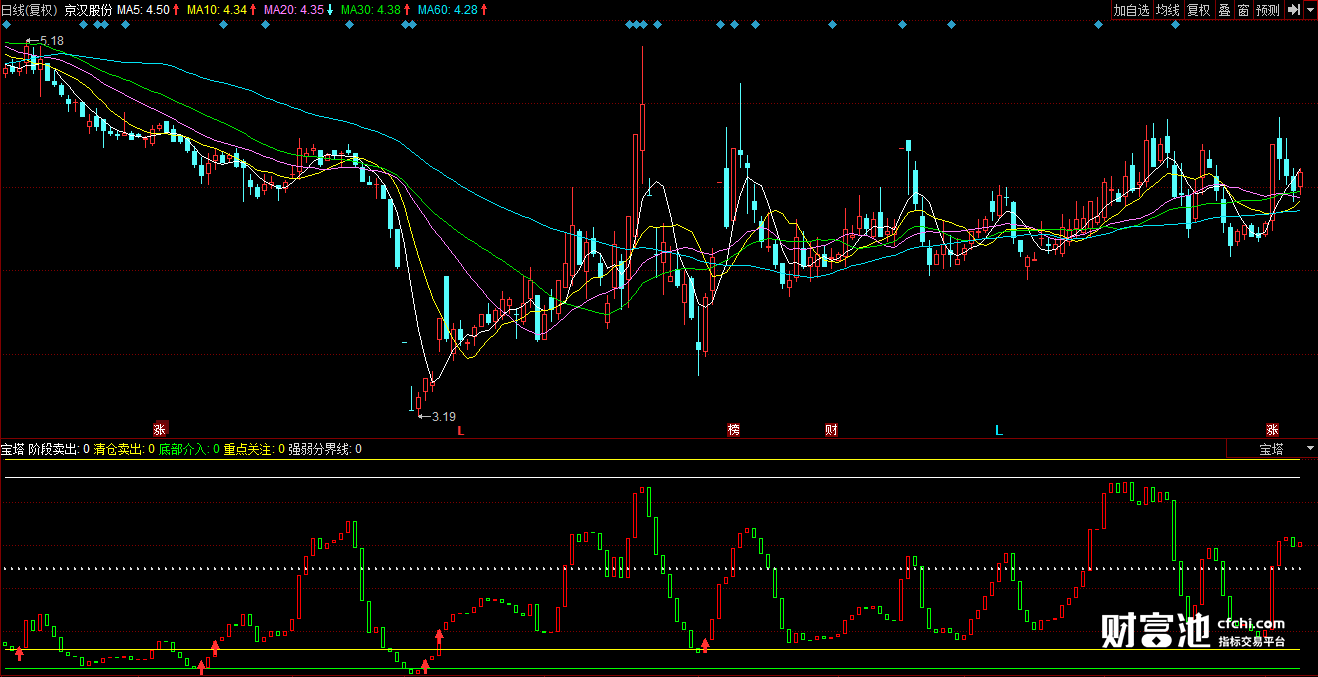Click the red L marker below chart
This screenshot has width=1318, height=677.
coord(461,430)
